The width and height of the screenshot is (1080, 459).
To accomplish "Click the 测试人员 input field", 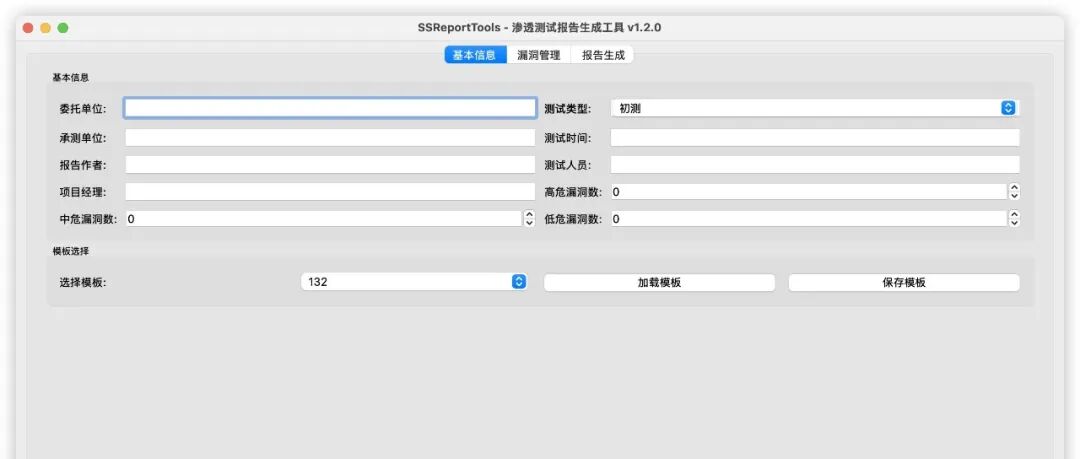I will coord(815,165).
